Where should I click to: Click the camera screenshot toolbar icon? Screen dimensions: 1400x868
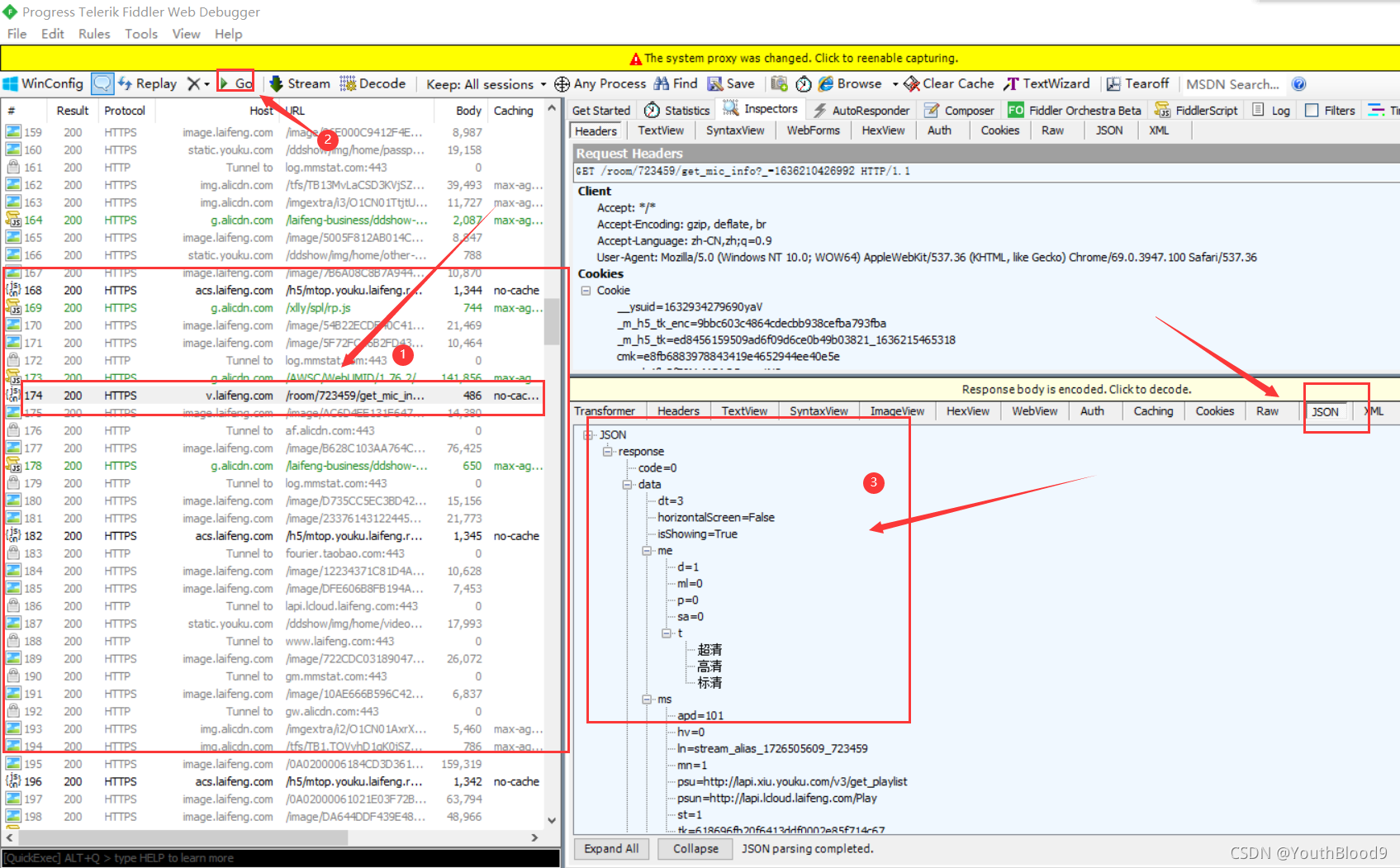[x=779, y=83]
